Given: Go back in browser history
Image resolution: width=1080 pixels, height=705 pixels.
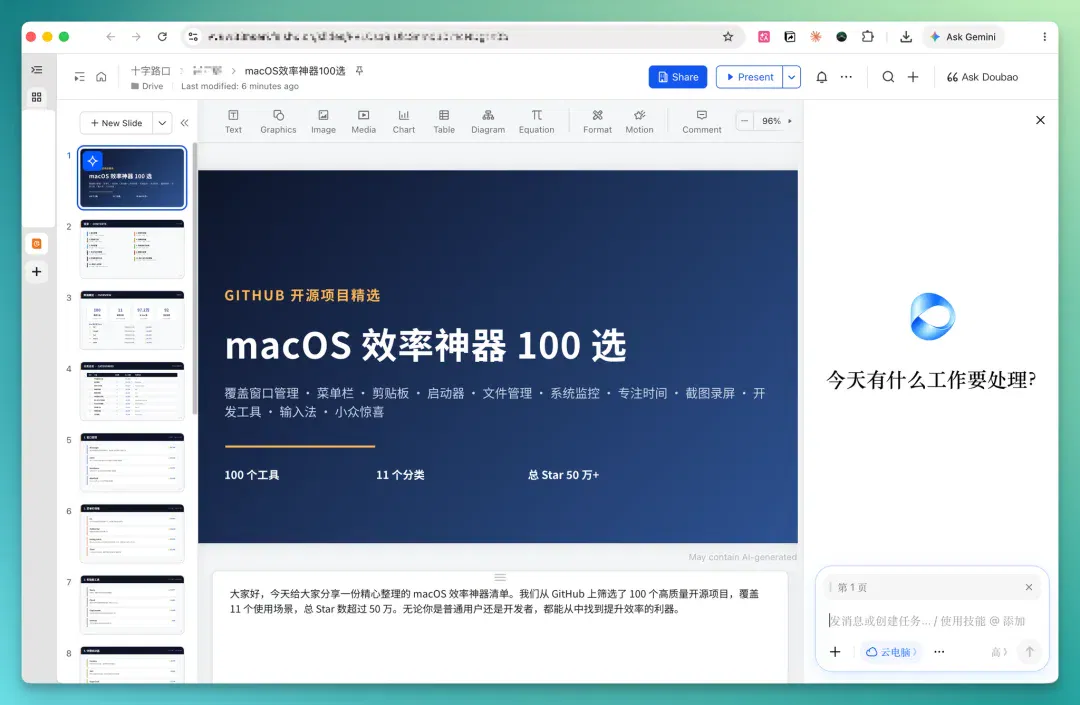Looking at the screenshot, I should coord(110,36).
